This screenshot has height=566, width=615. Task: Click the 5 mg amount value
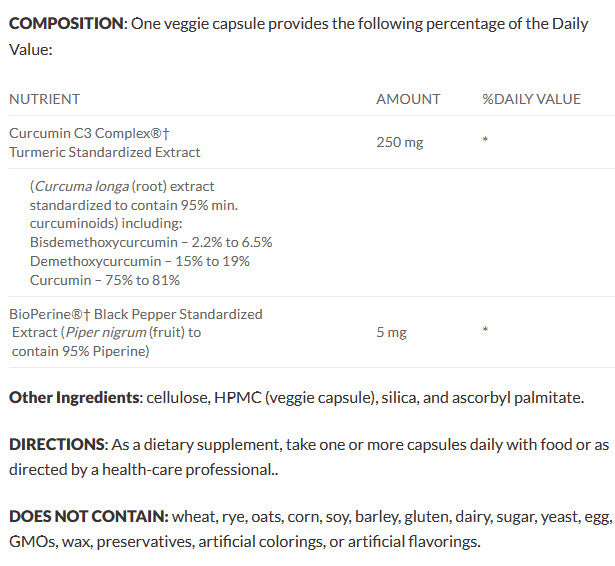click(391, 332)
